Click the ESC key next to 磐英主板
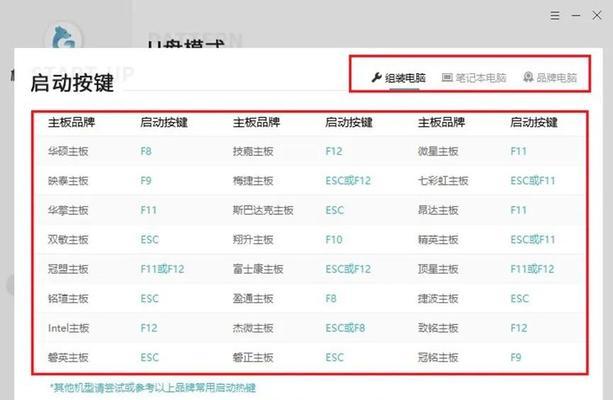 pos(150,357)
